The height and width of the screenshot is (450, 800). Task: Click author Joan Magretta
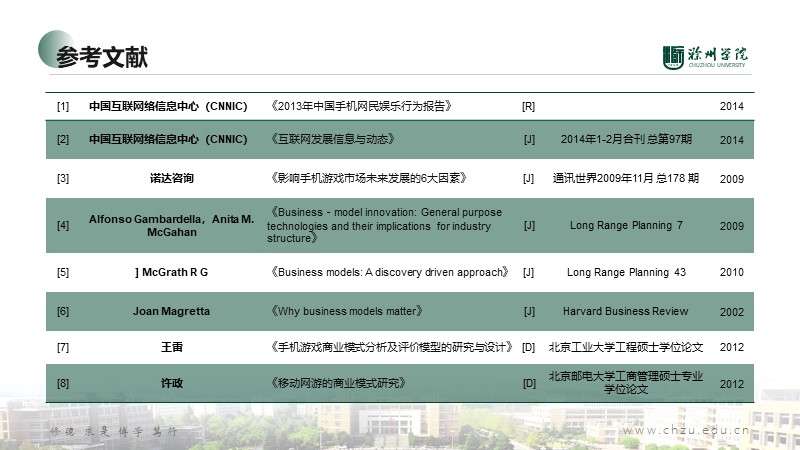point(171,311)
